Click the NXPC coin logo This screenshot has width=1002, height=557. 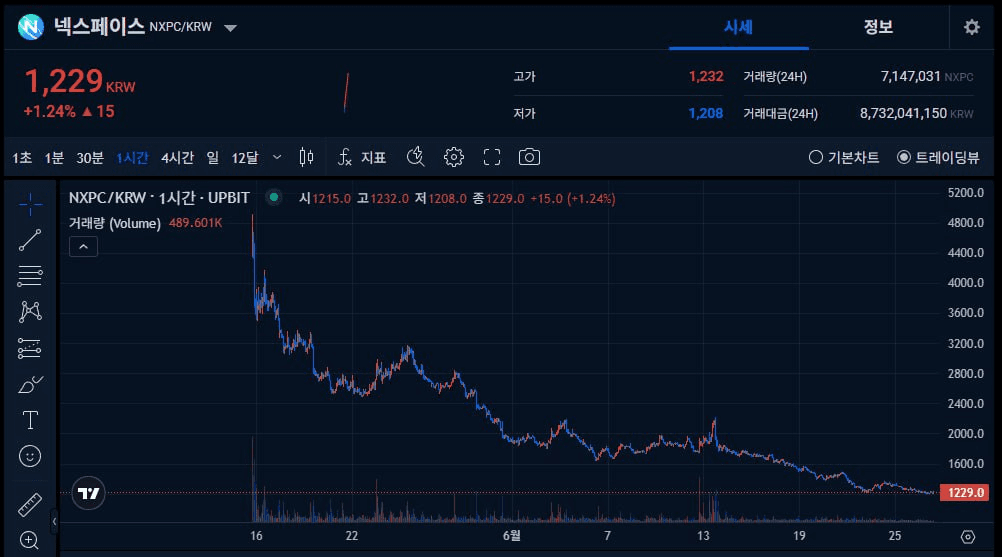[31, 27]
